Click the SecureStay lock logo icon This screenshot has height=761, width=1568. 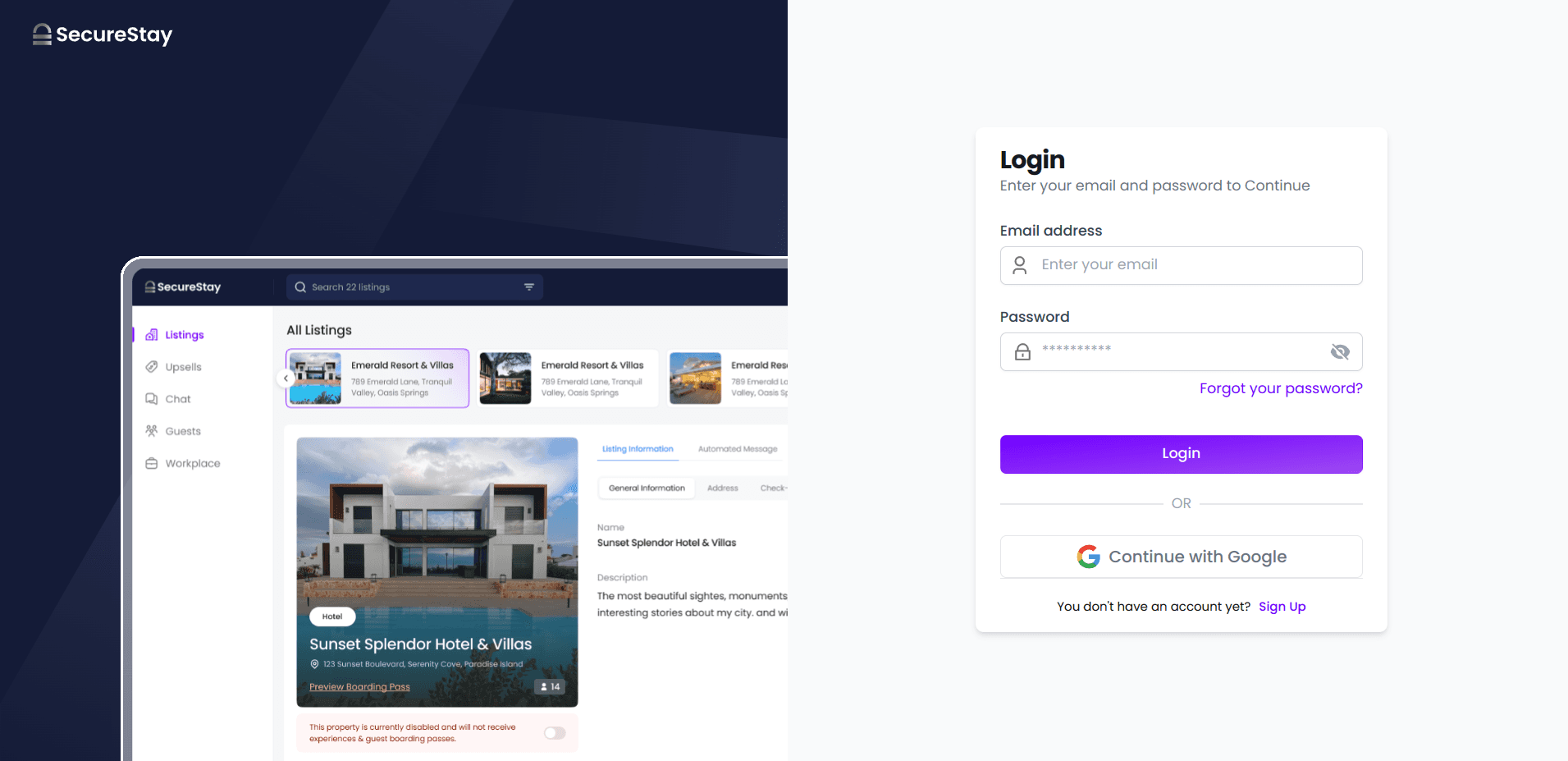pyautogui.click(x=42, y=34)
